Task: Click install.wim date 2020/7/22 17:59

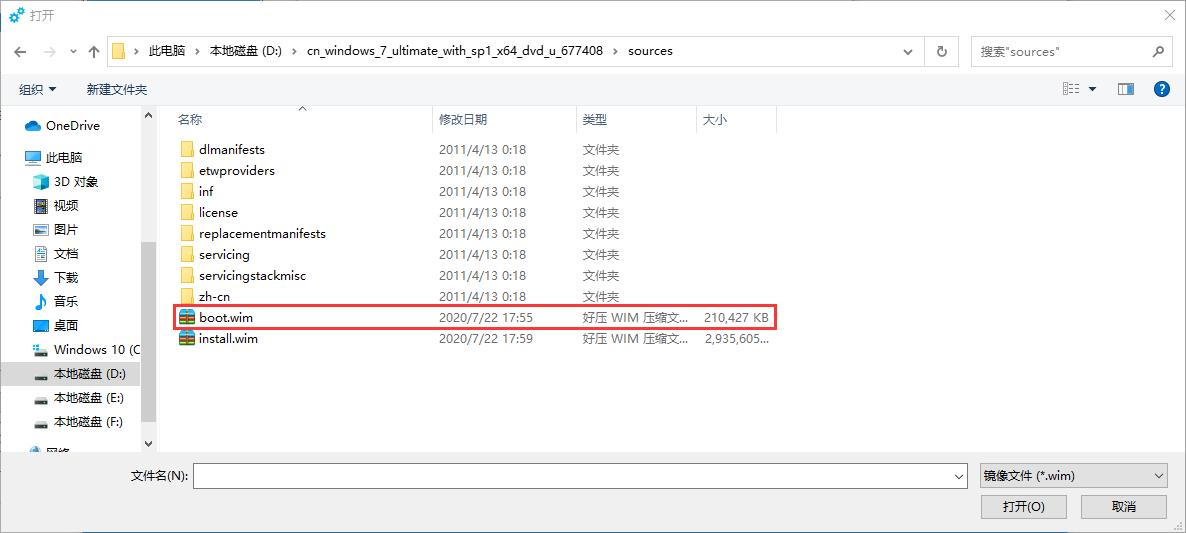Action: coord(486,339)
